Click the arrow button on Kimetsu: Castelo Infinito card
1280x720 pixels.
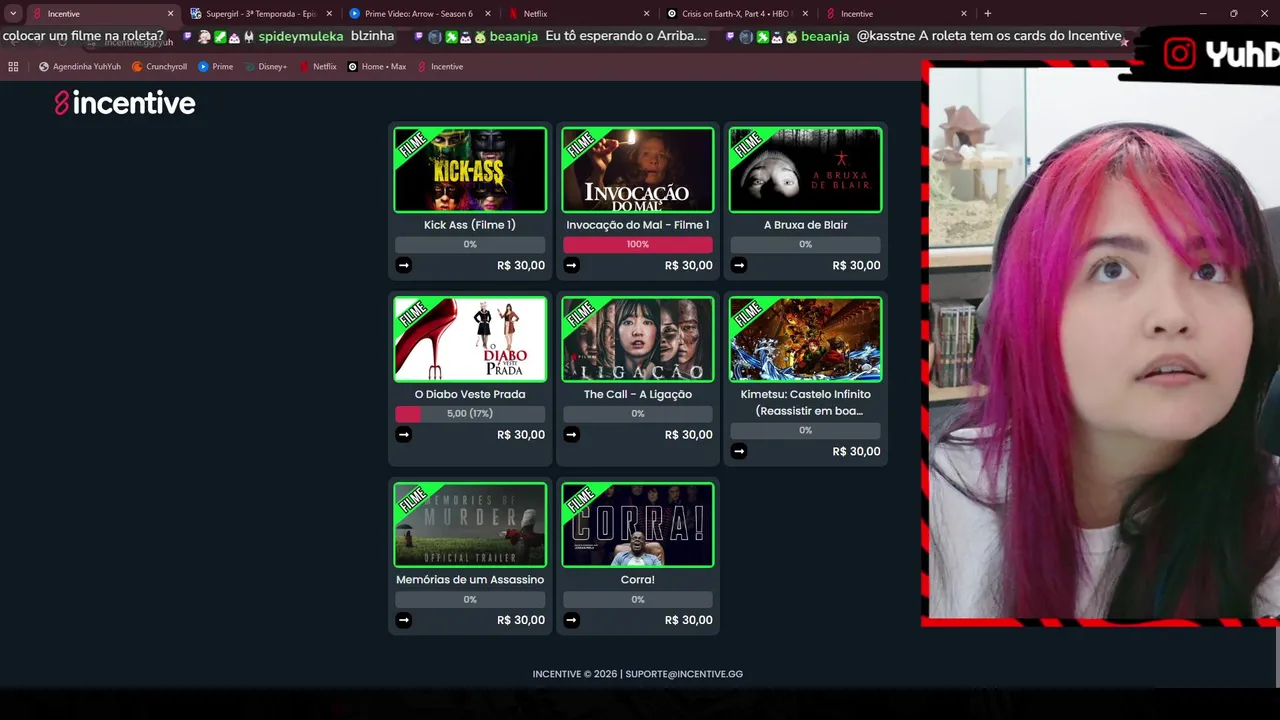point(739,451)
